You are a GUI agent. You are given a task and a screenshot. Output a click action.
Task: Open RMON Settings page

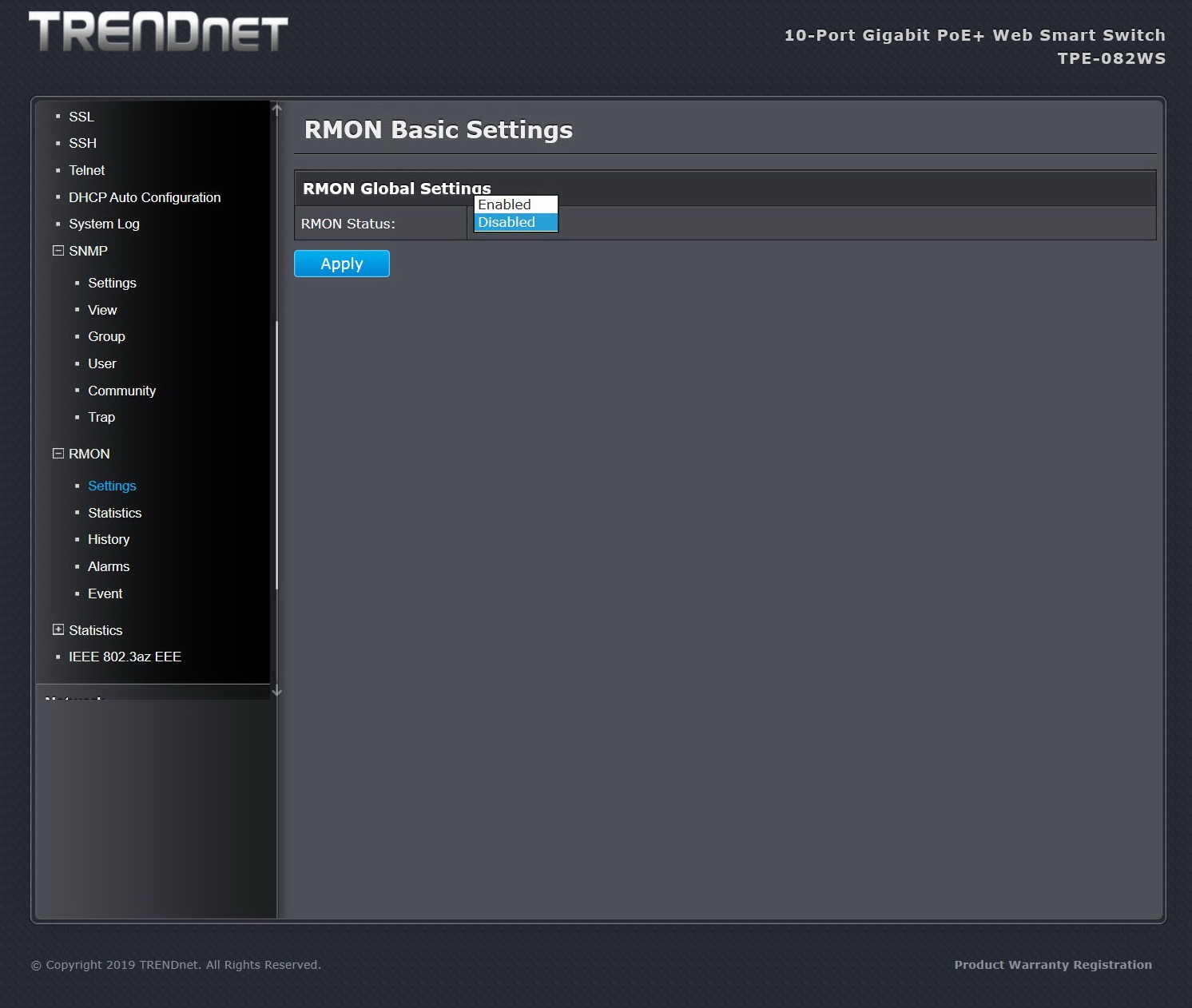click(112, 486)
